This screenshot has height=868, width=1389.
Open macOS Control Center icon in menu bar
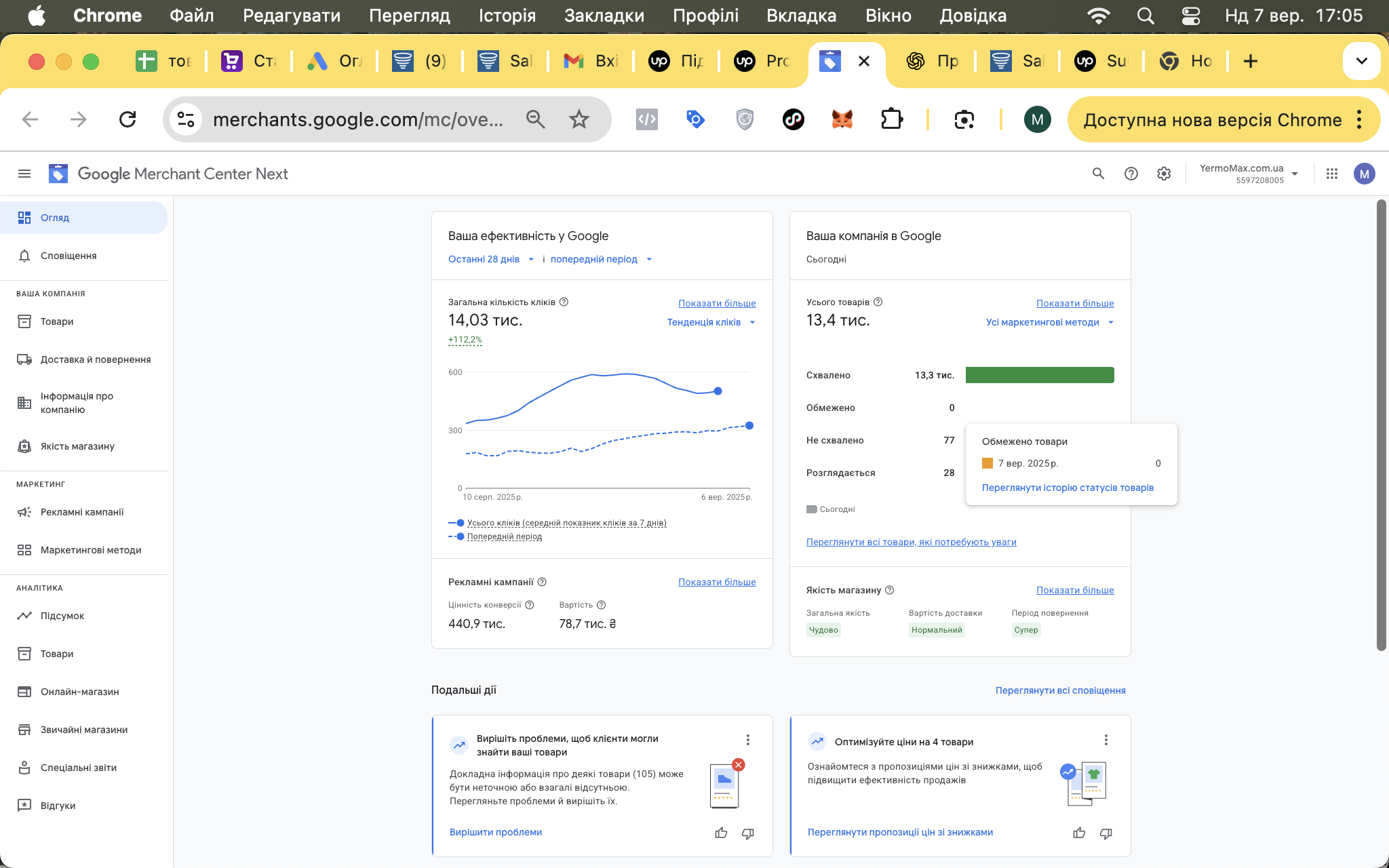pyautogui.click(x=1191, y=15)
